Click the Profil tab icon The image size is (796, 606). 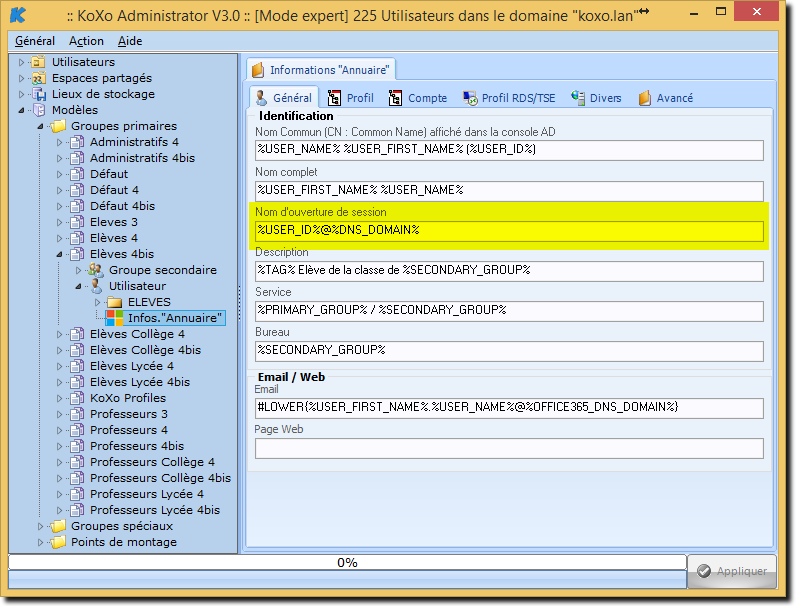334,98
